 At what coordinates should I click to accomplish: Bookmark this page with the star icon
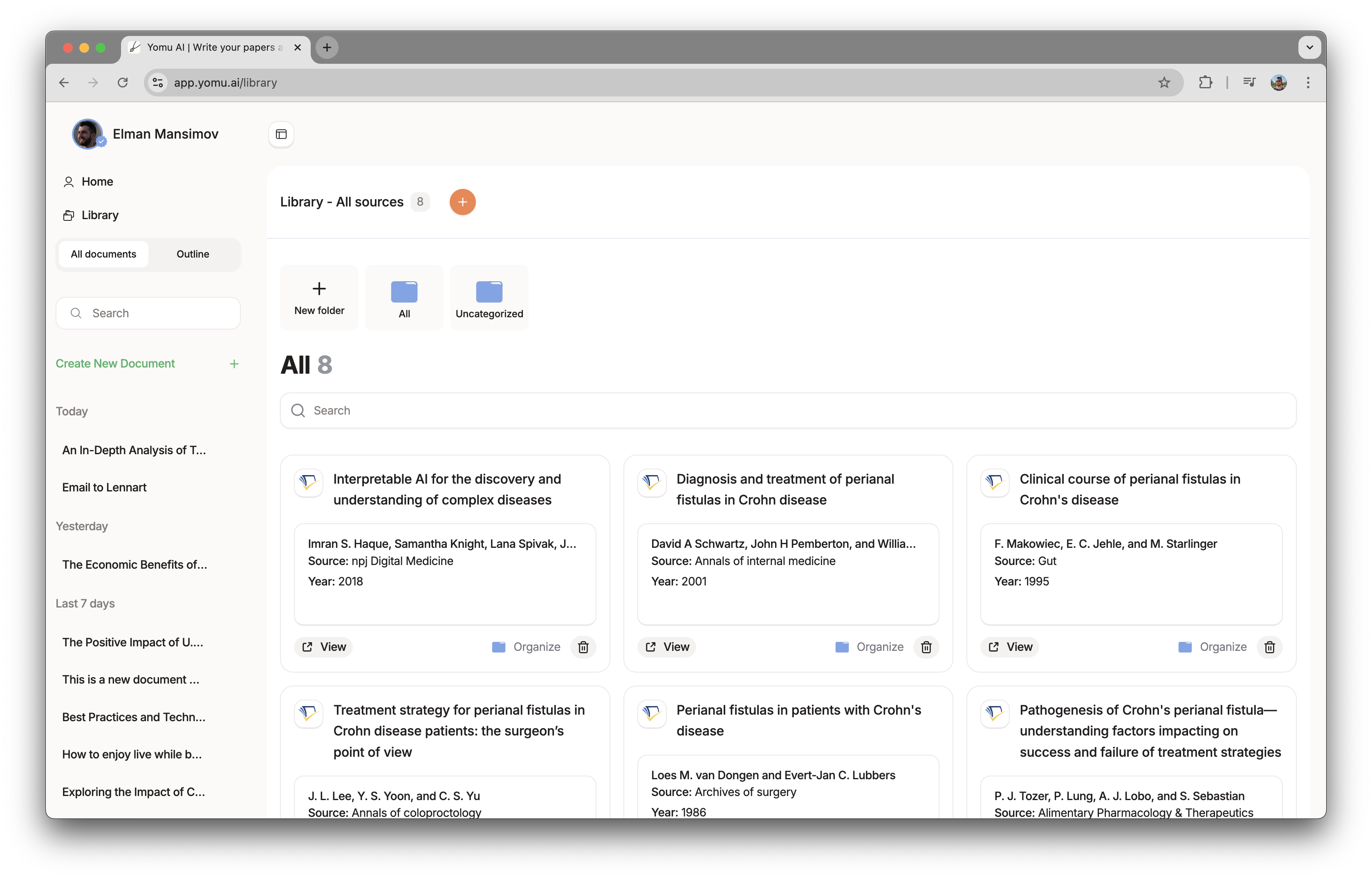1164,83
